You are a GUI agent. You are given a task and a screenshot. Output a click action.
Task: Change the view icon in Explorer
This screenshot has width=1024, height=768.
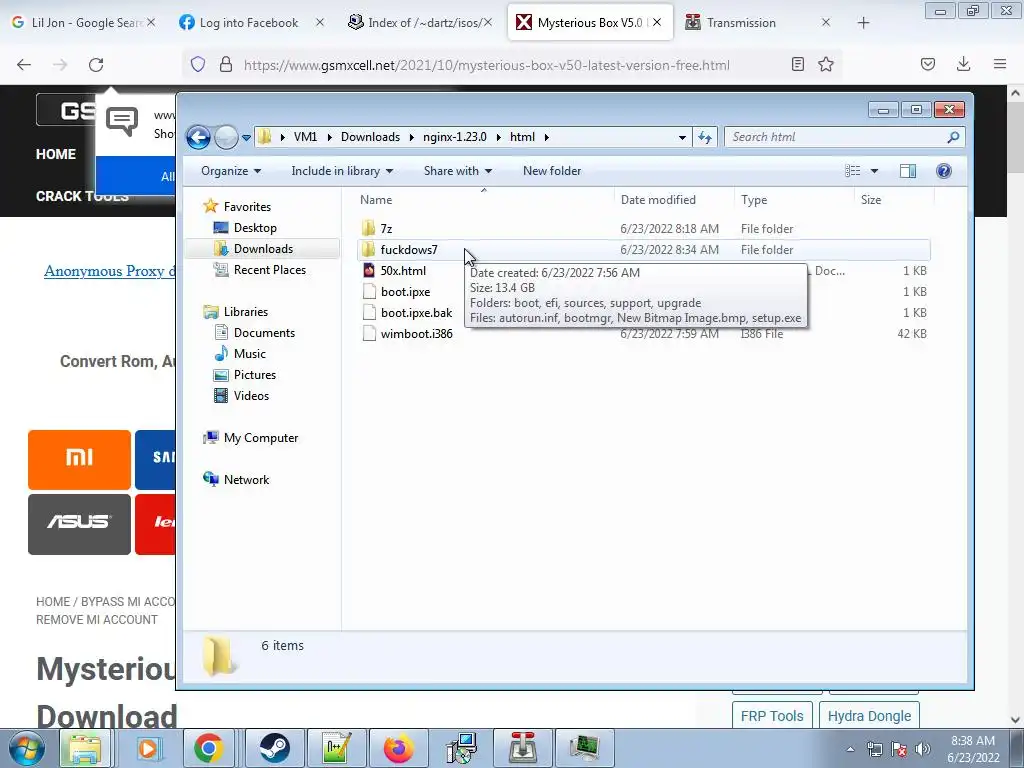(852, 171)
